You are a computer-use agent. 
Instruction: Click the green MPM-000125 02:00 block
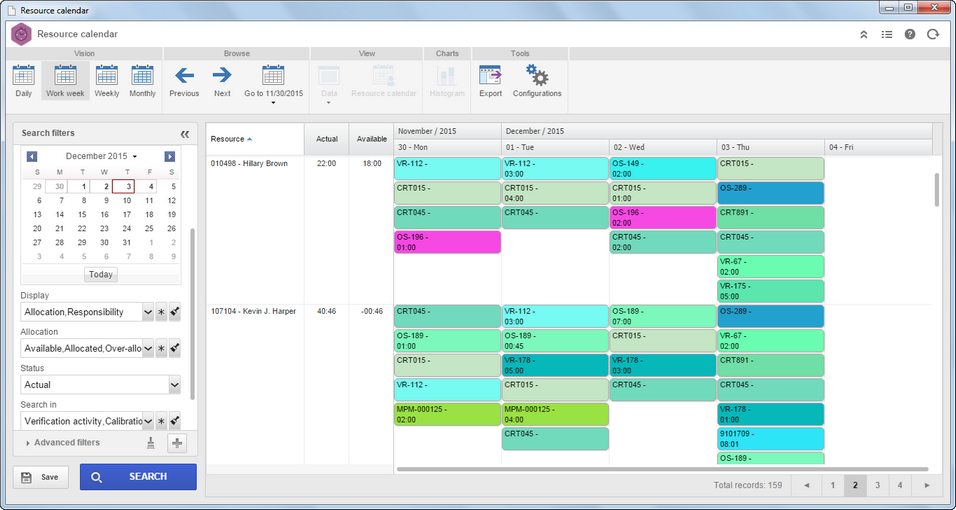(x=448, y=414)
